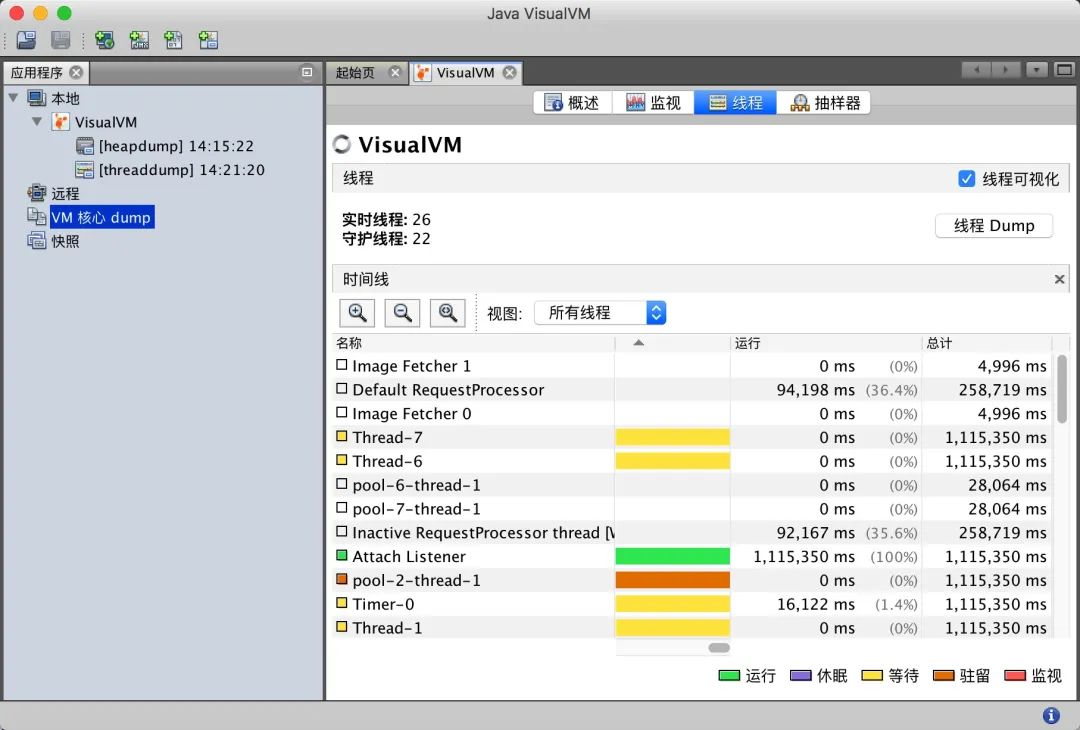Click the Add Remote Host toolbar icon
Viewport: 1080px width, 730px height.
click(104, 40)
